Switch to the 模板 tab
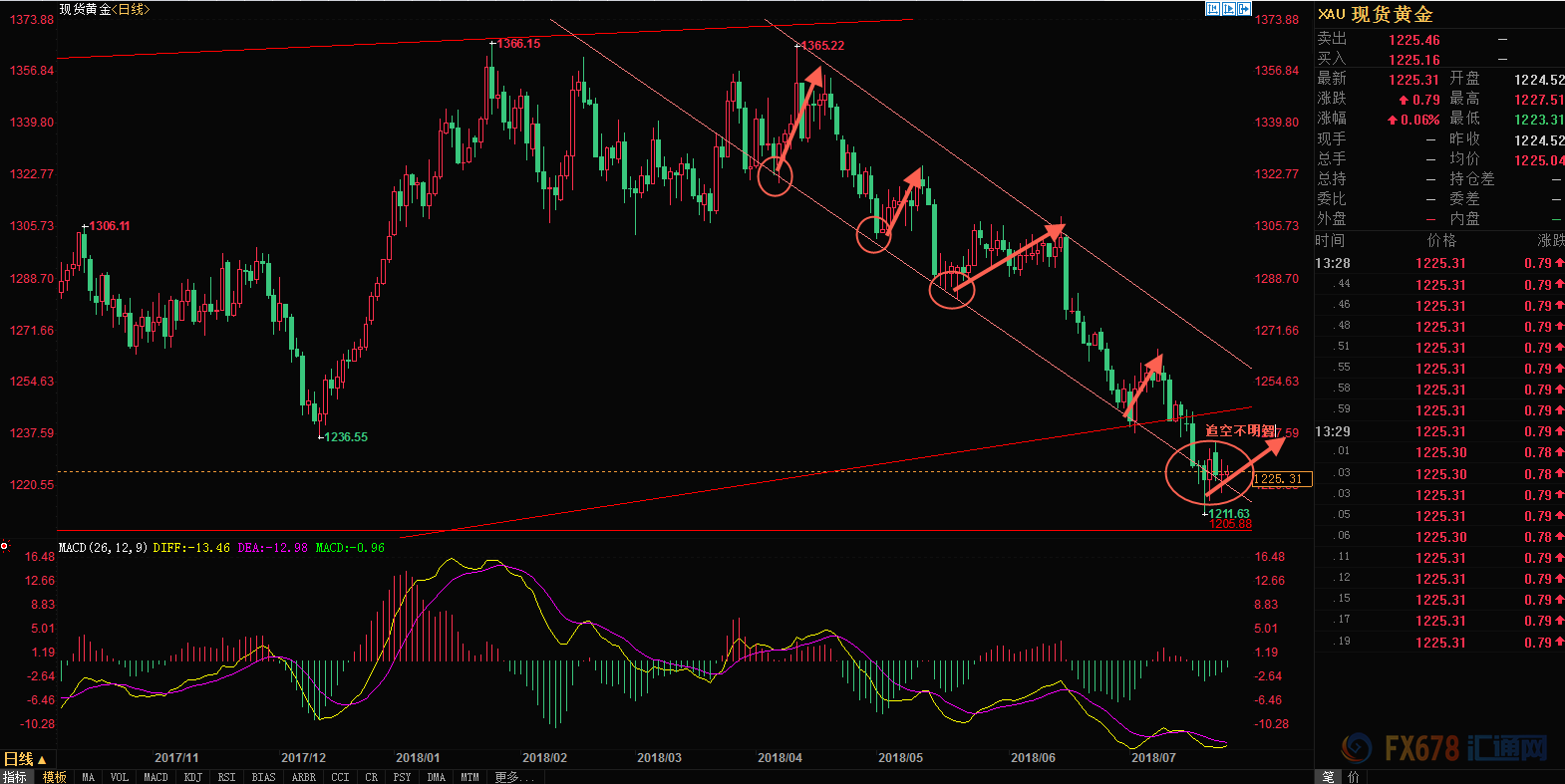This screenshot has width=1565, height=784. click(x=54, y=777)
